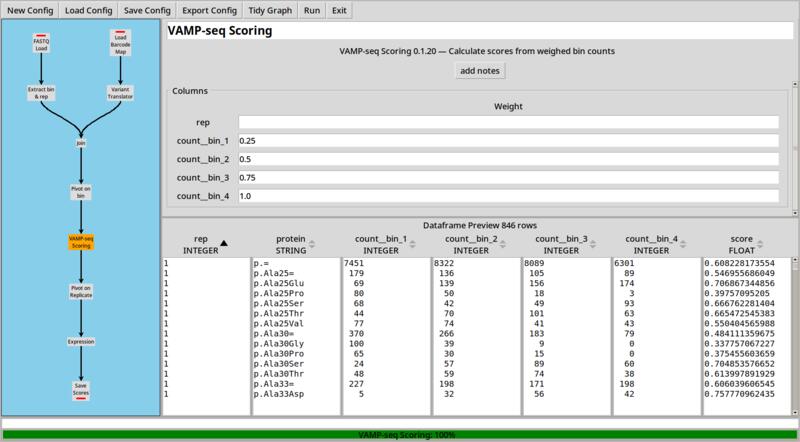The height and width of the screenshot is (442, 800).
Task: Click count__bin_1 weight field with 0.25
Action: [x=508, y=141]
